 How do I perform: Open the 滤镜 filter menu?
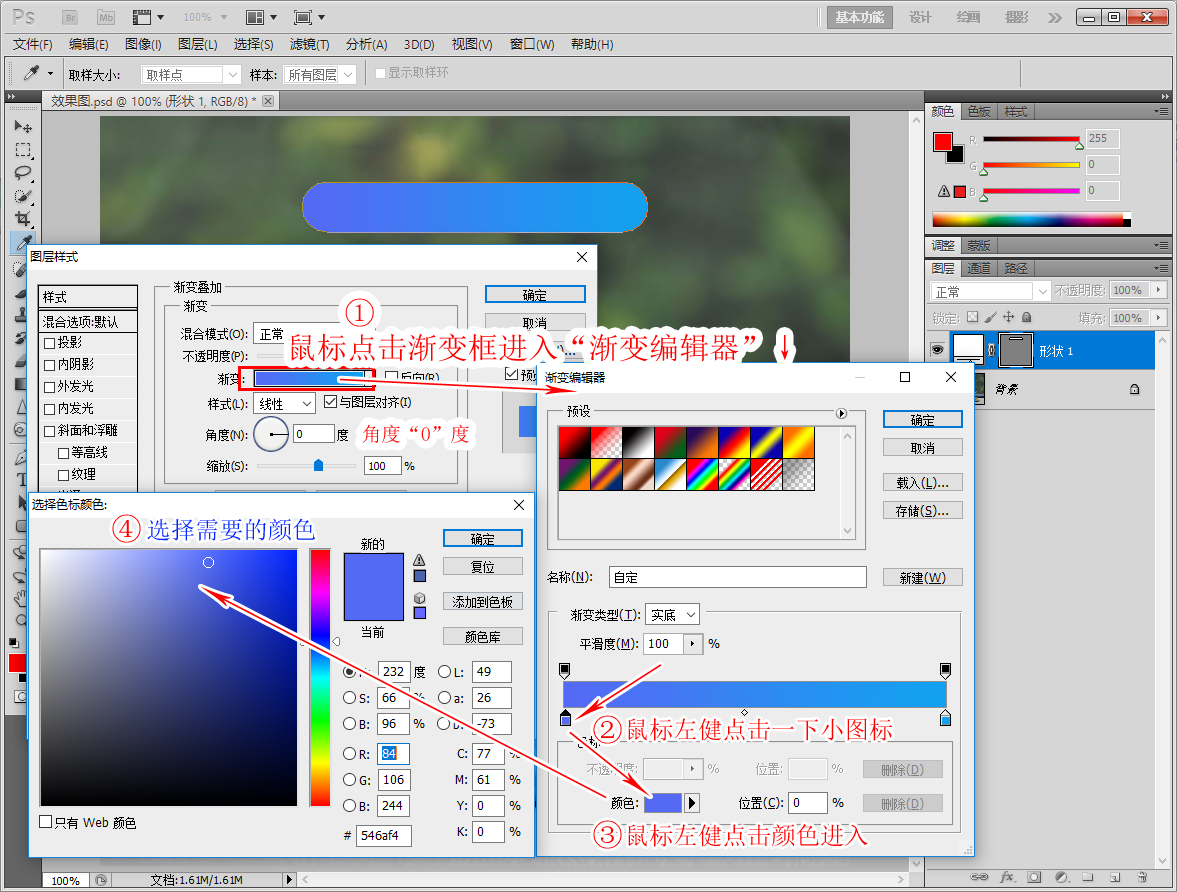[309, 44]
